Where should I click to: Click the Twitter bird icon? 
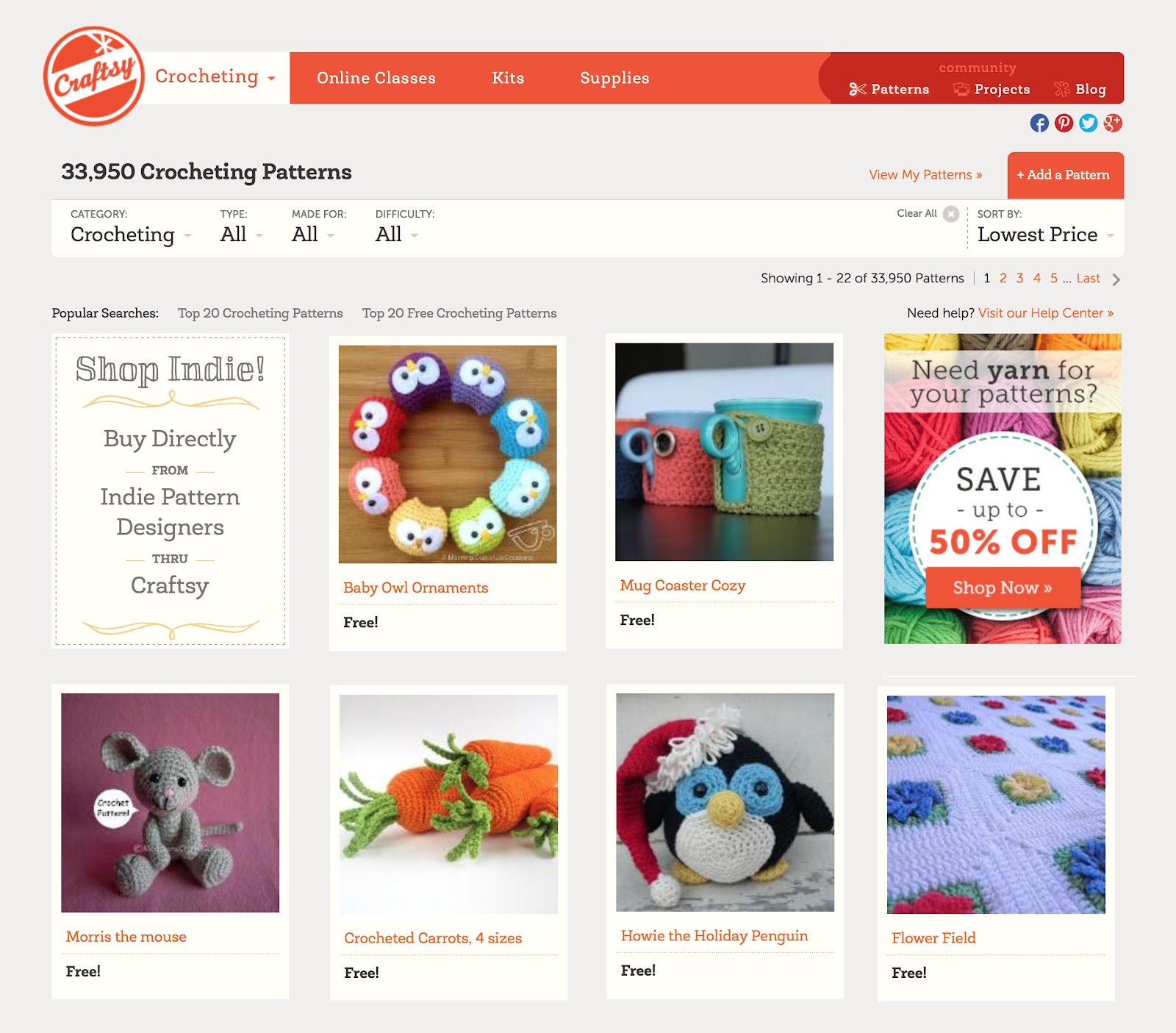click(x=1089, y=123)
